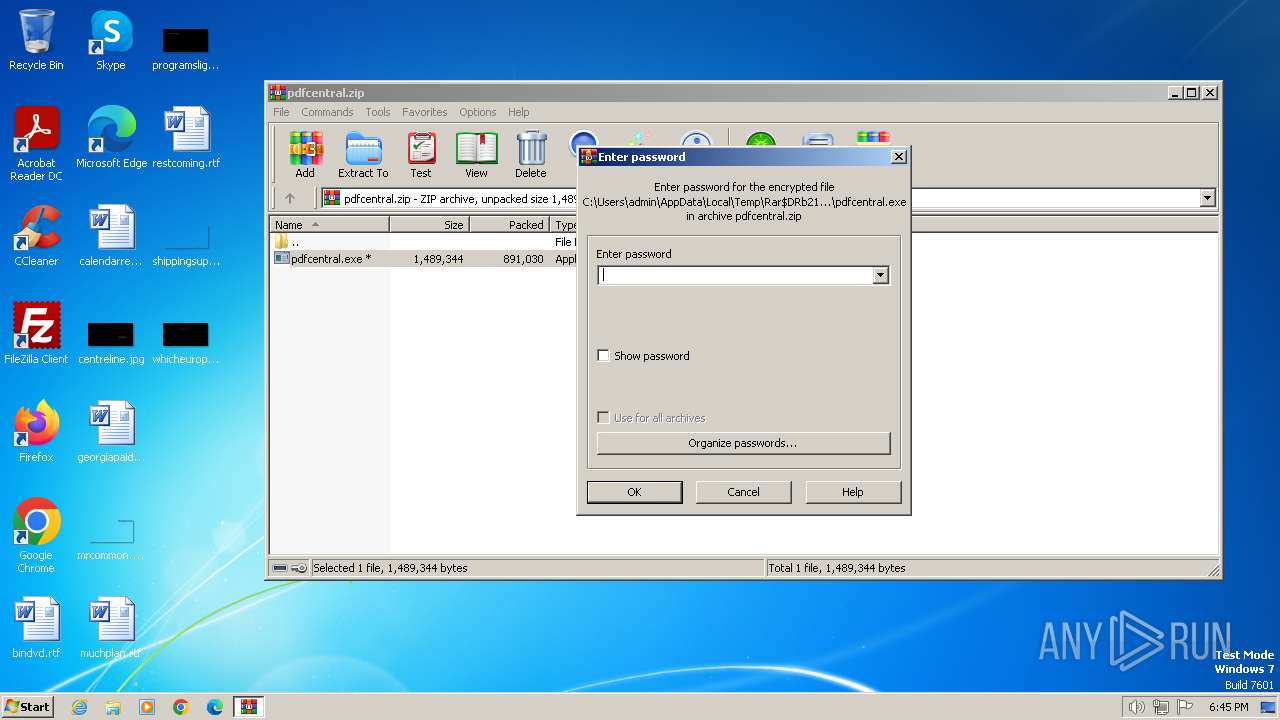Click the Organize passwords... button
This screenshot has width=1280, height=720.
743,443
